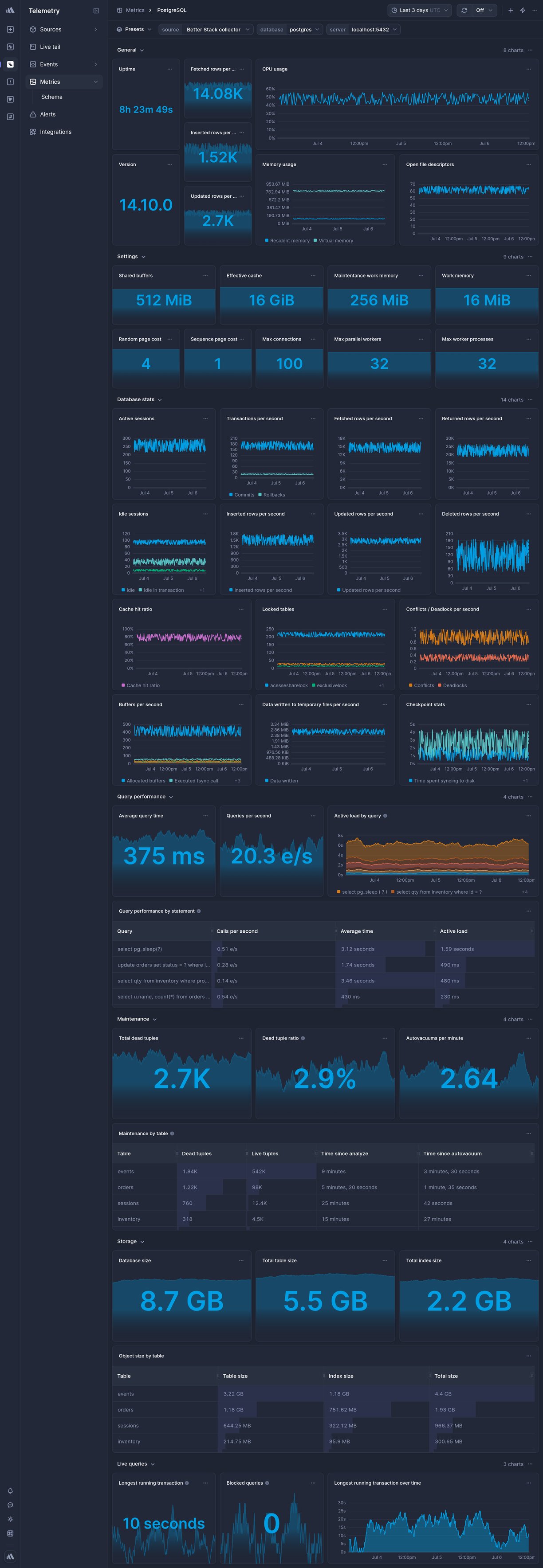543x1568 pixels.
Task: Toggle Rollbacks series in Transactions legend
Action: pyautogui.click(x=271, y=495)
